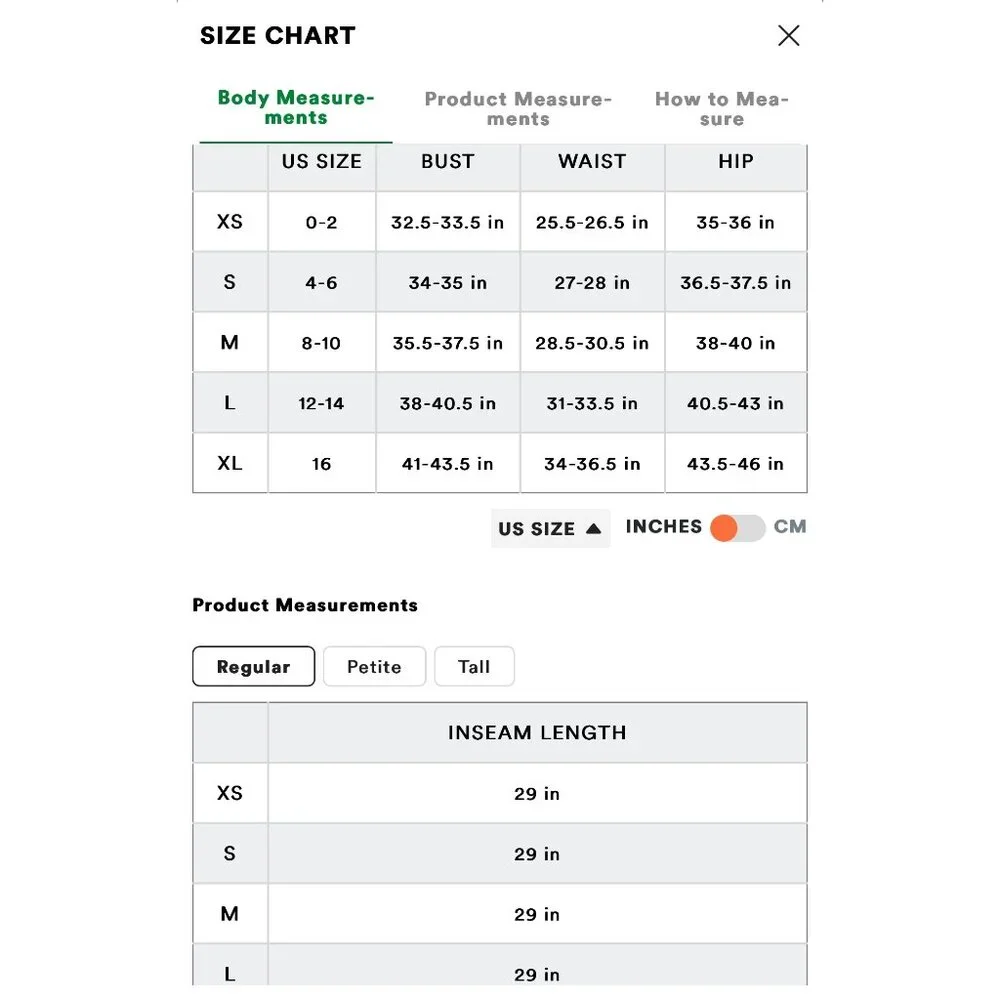The height and width of the screenshot is (1000, 1000).
Task: Click the WAIST column header
Action: point(592,162)
